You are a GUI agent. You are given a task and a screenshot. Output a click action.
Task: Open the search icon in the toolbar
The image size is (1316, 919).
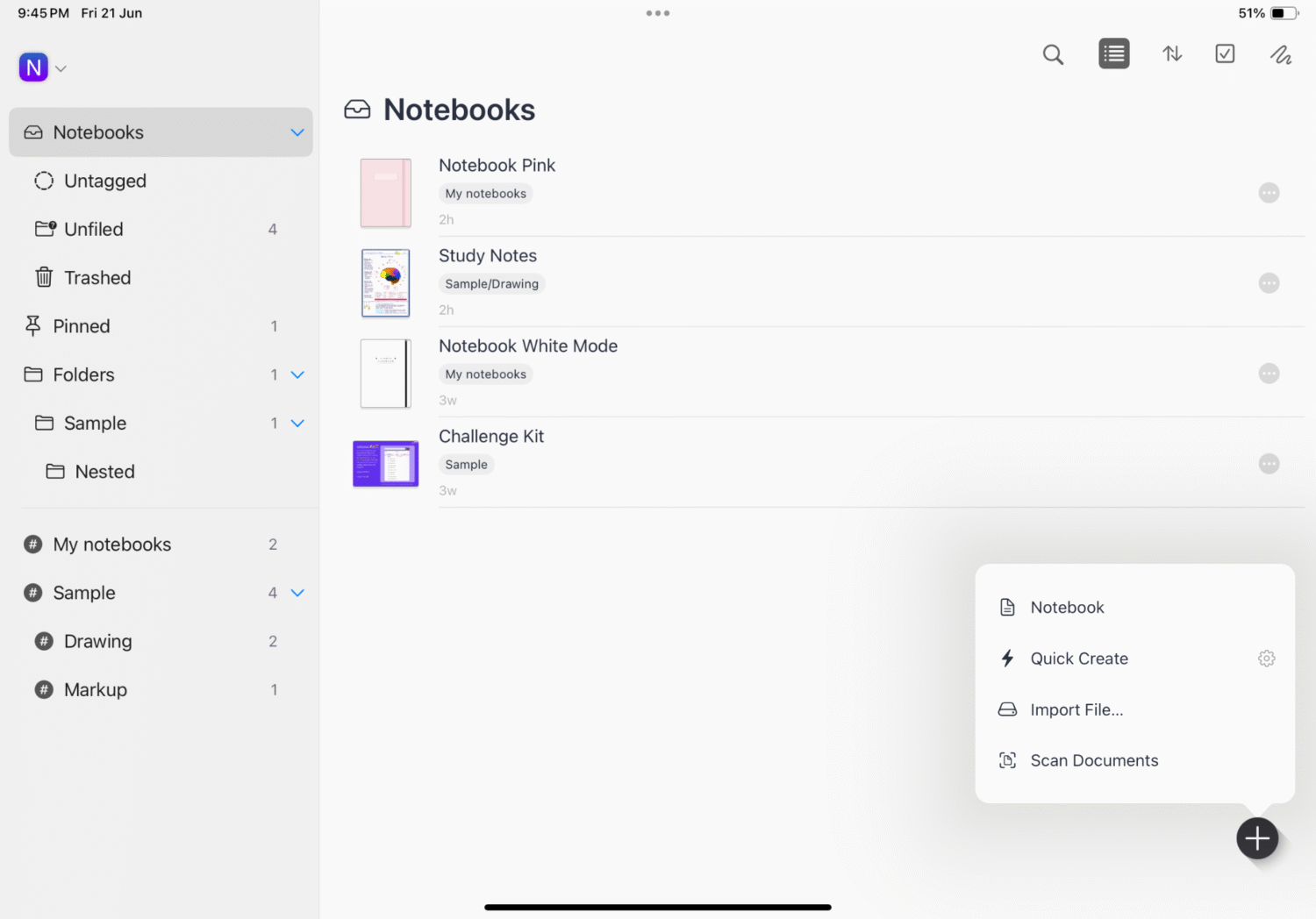tap(1053, 53)
